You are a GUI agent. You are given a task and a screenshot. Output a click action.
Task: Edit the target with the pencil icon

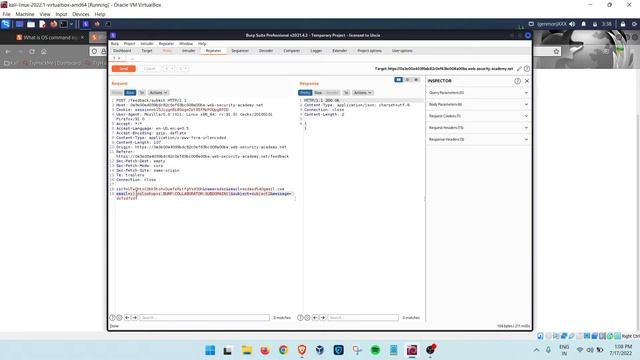(519, 69)
